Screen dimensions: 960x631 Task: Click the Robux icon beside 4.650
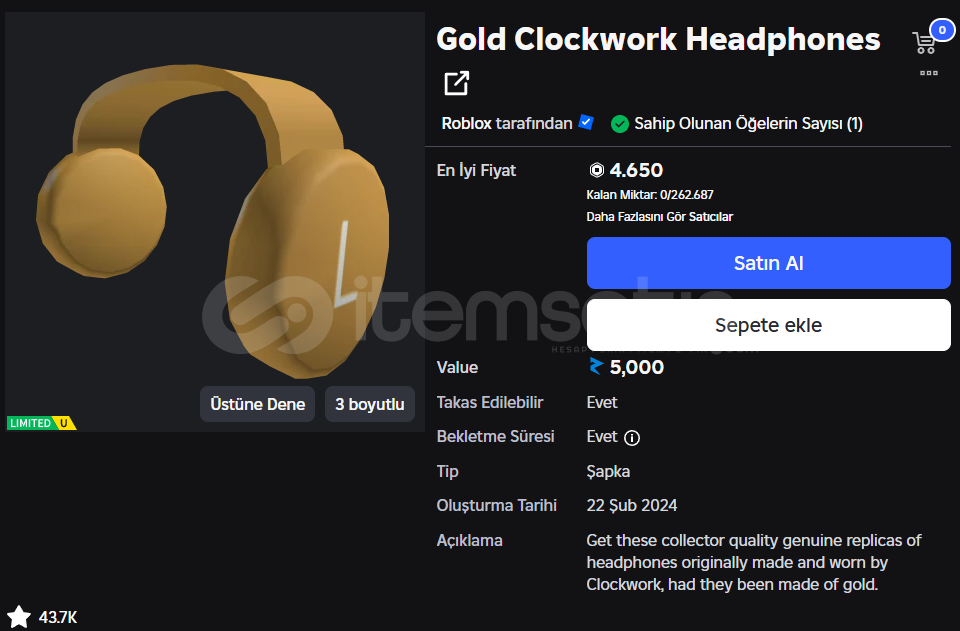596,170
